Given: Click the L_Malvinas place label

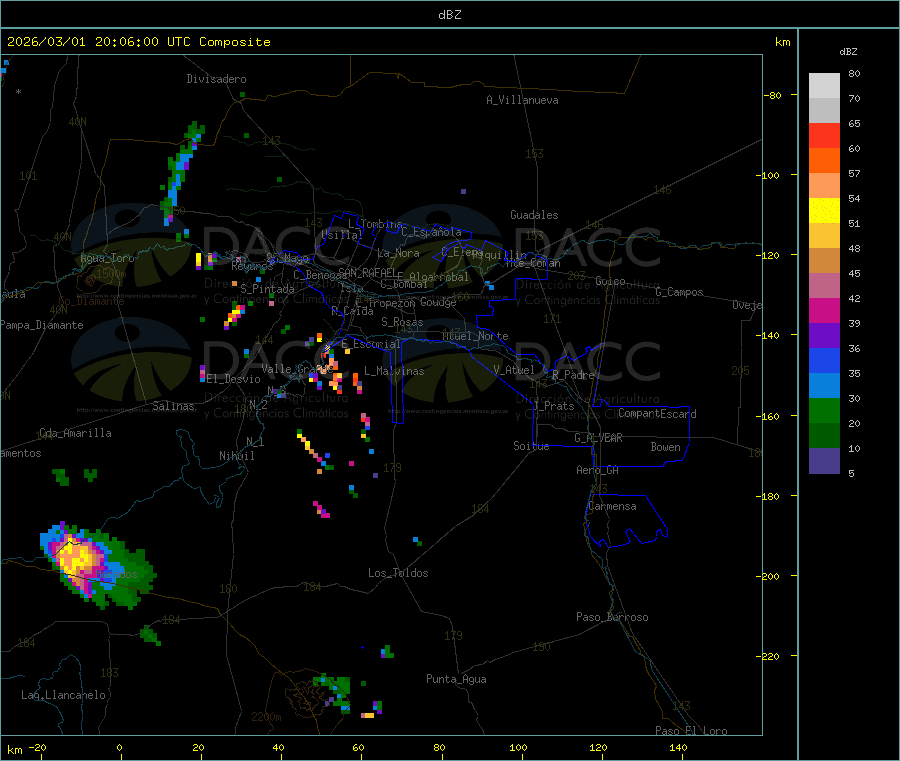Looking at the screenshot, I should 394,371.
